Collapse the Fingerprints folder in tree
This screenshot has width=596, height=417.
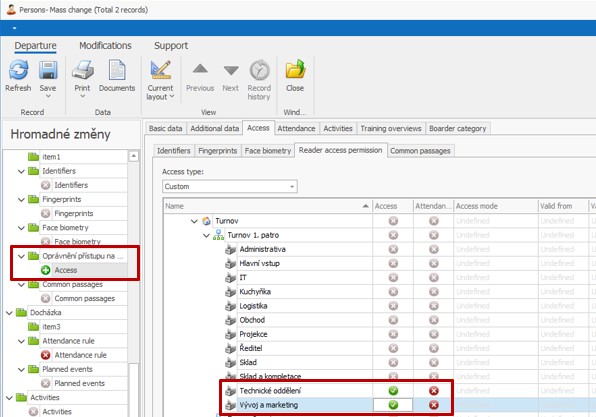click(x=21, y=200)
